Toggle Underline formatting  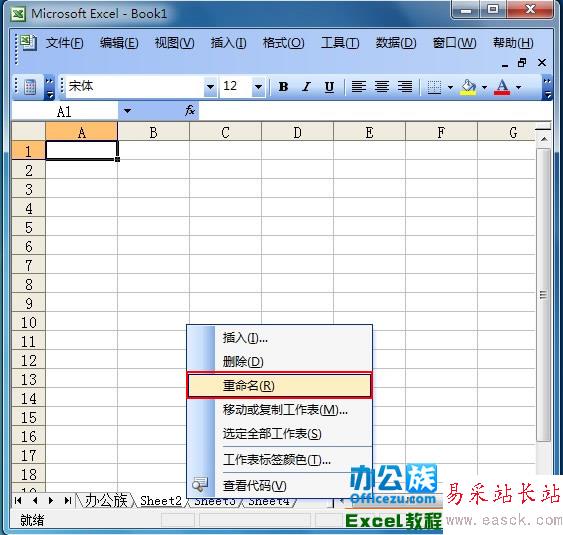[x=329, y=87]
